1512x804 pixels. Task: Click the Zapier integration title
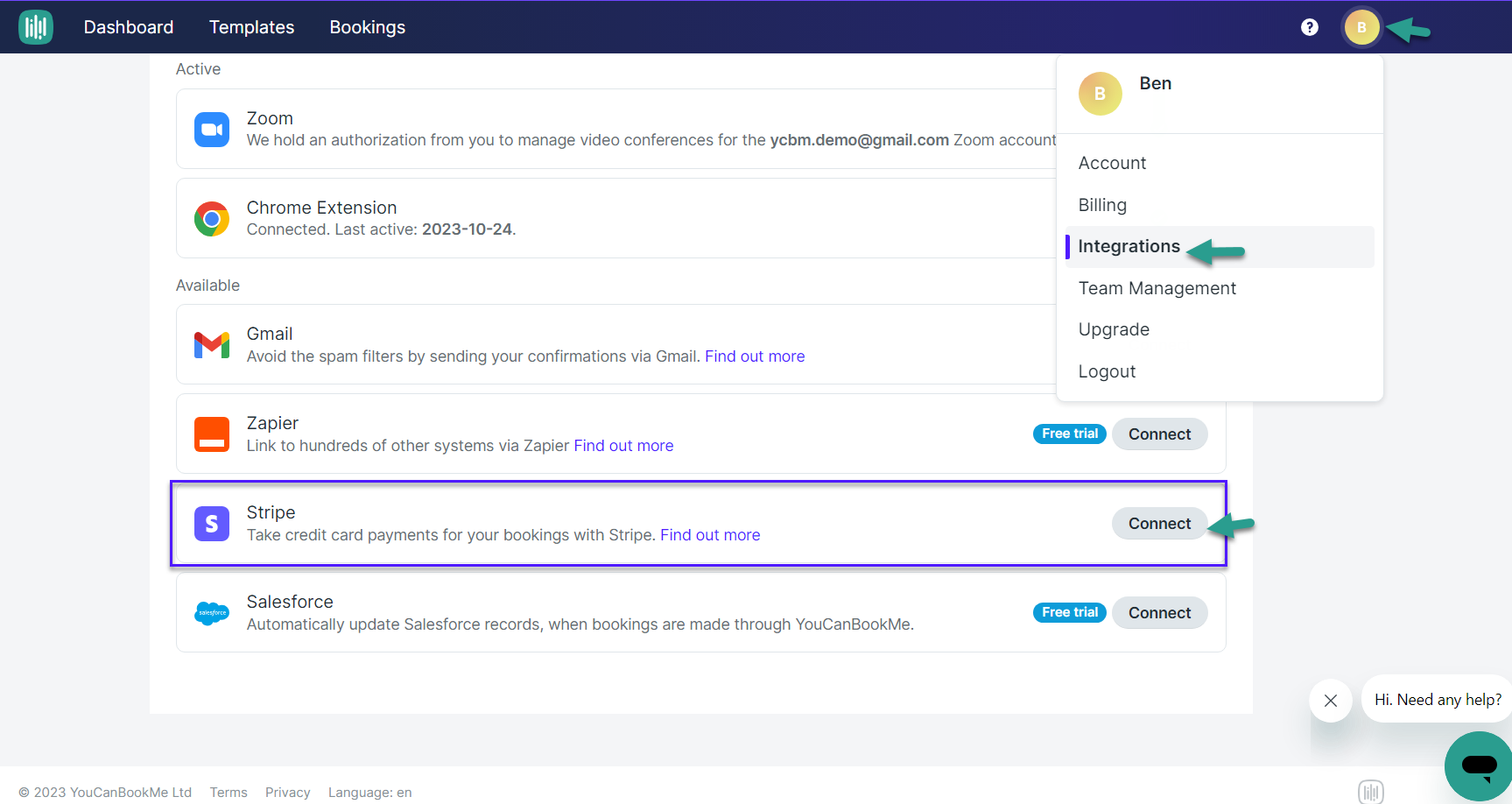pos(272,423)
